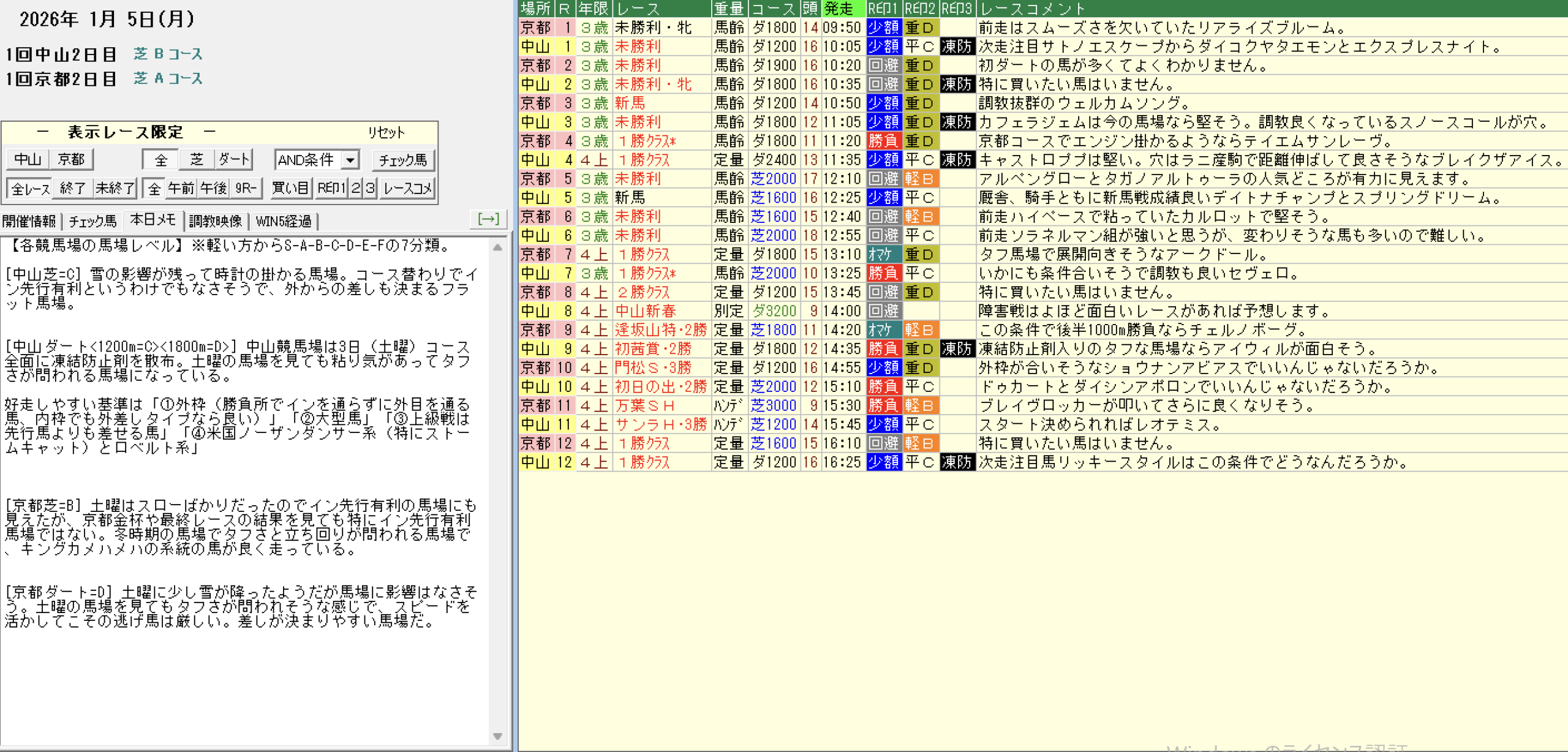Click the 勝負 mark for 中山 9R 初茜賞
The image size is (1568, 752).
click(x=883, y=349)
